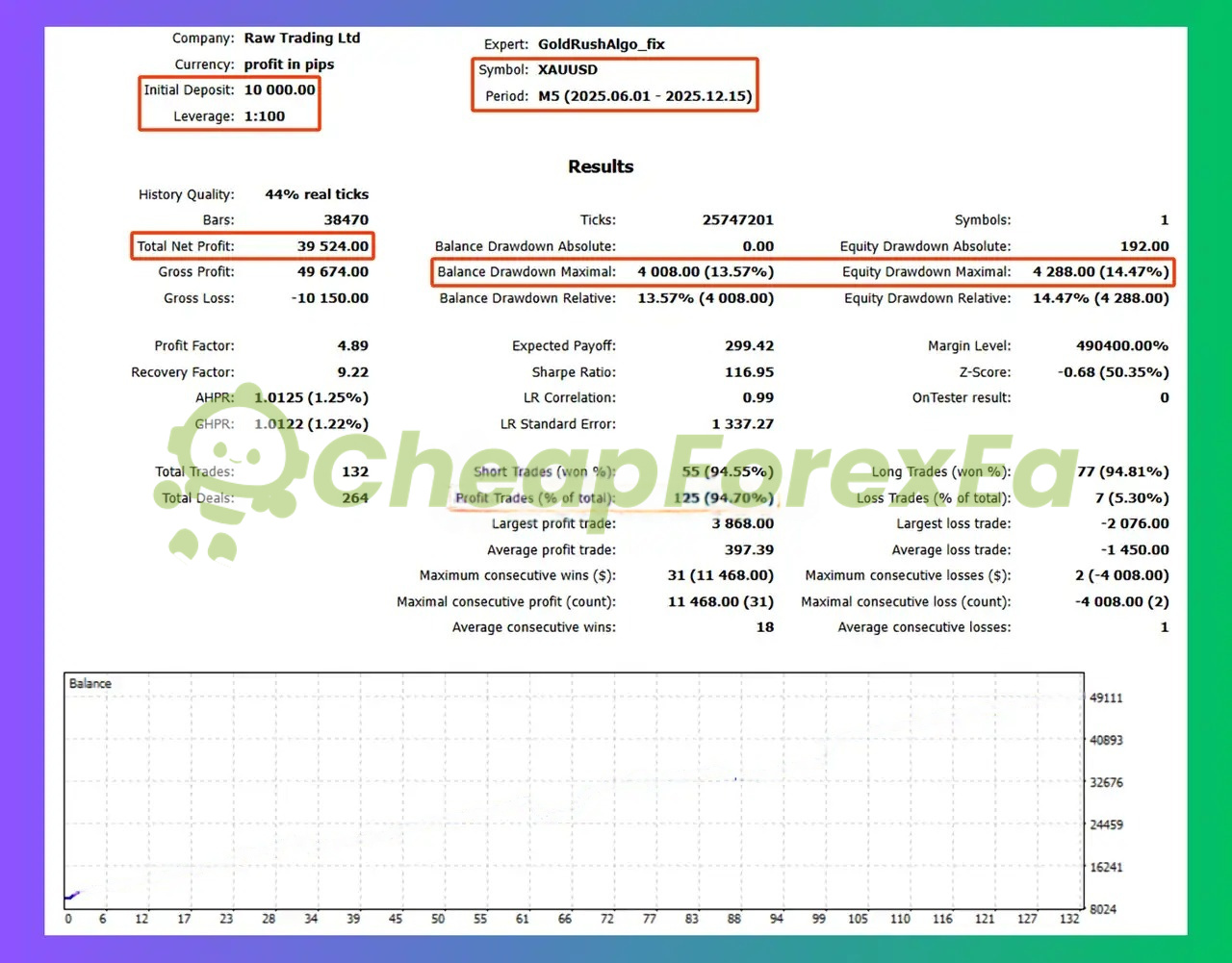Select the AHPR value 1.0125 (1.25%)

(311, 398)
